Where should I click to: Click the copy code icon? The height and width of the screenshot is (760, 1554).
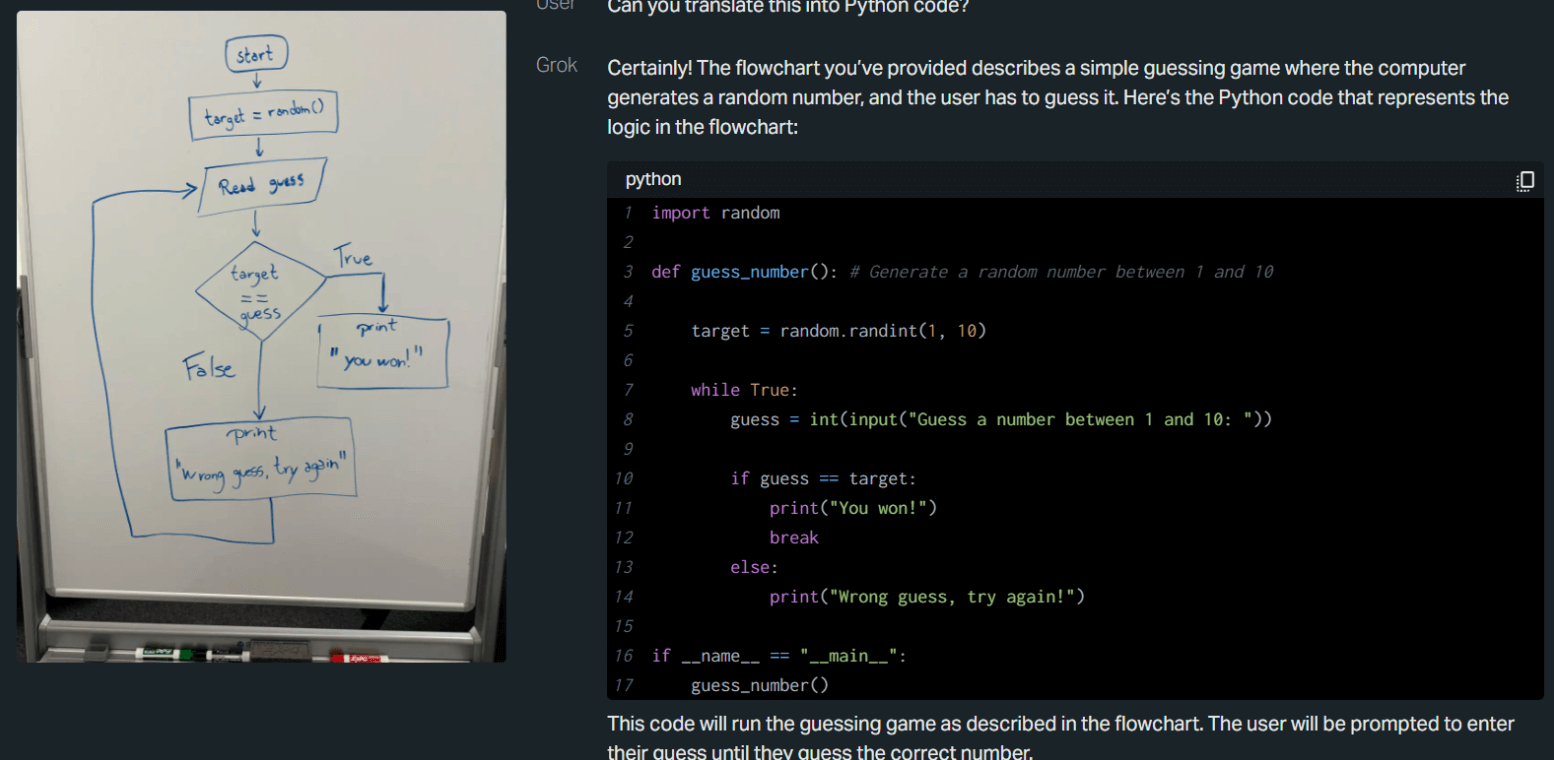tap(1524, 181)
